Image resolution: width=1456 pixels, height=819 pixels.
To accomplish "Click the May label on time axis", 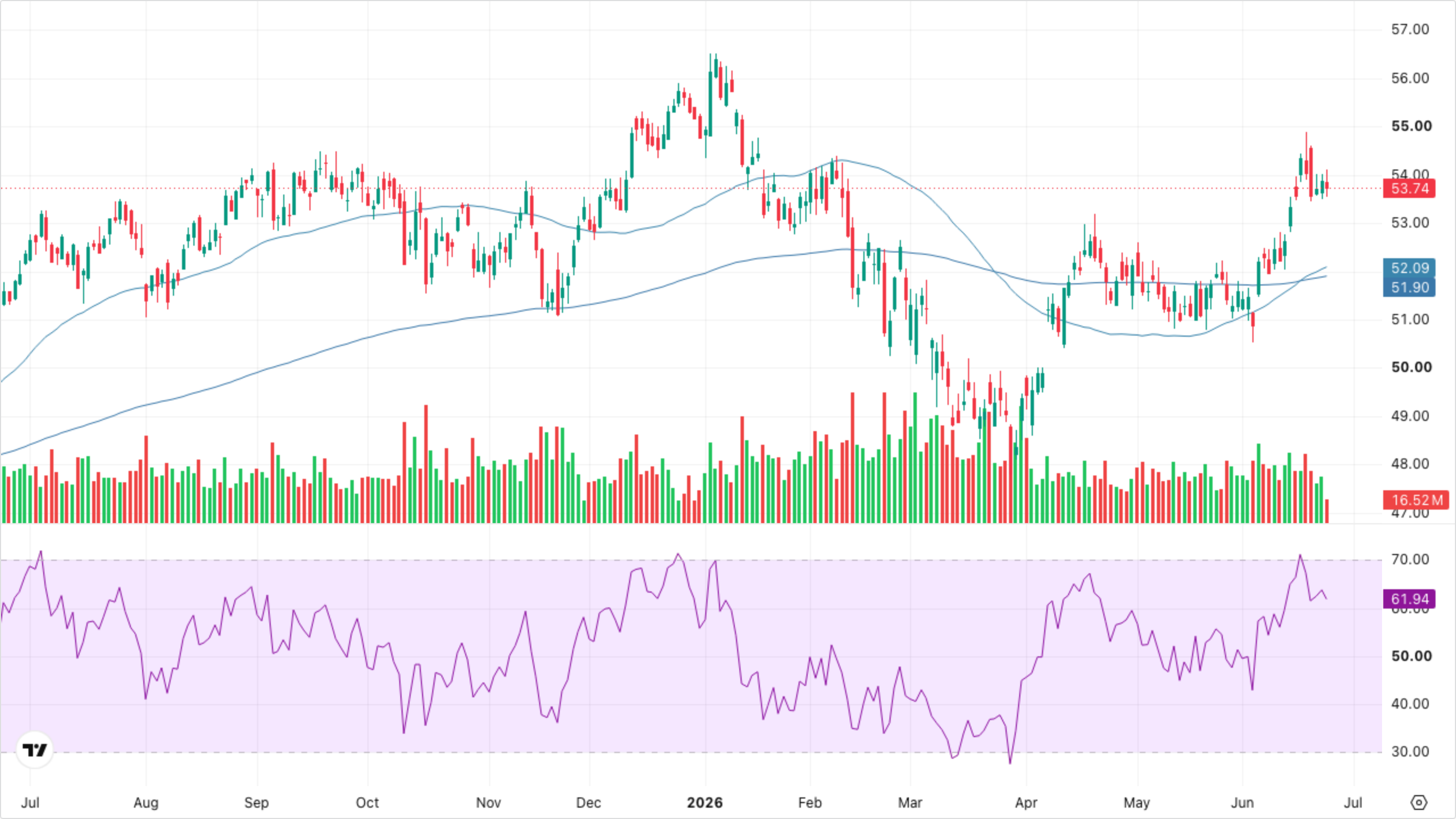I will [1137, 803].
